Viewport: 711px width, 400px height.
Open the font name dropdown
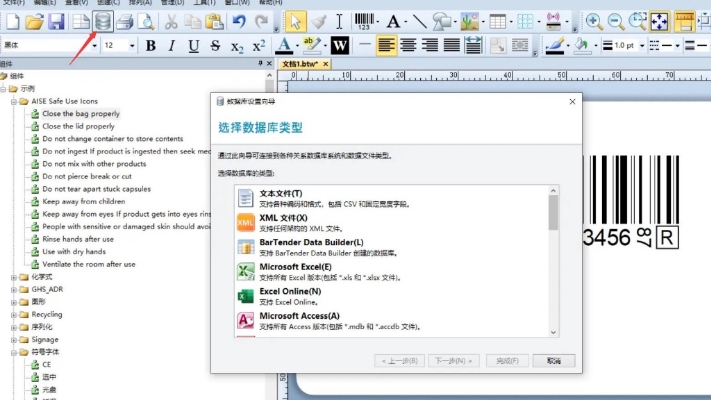click(x=94, y=46)
